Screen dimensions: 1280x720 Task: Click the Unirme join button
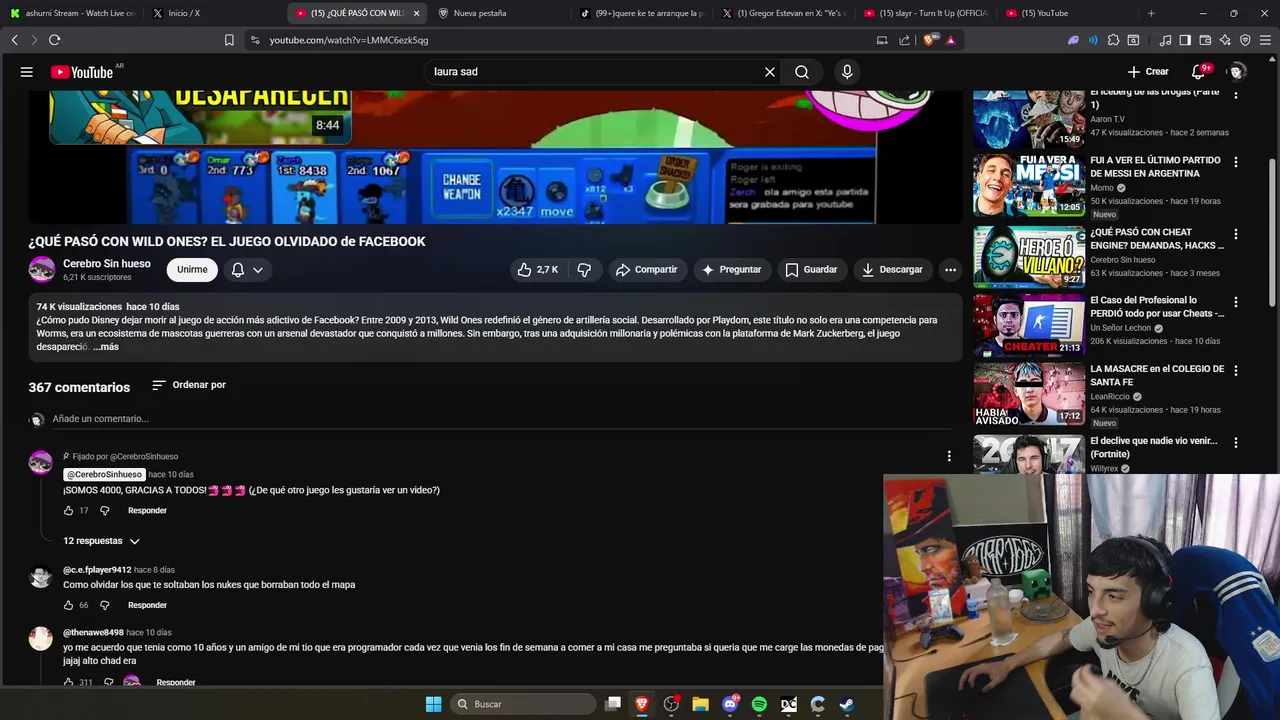click(192, 270)
